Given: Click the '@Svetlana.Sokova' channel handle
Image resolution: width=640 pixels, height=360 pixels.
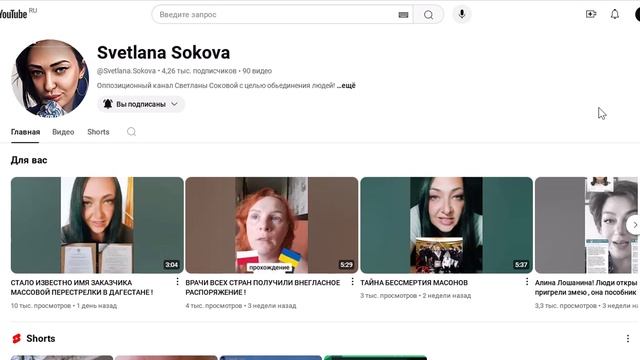Looking at the screenshot, I should pos(126,71).
